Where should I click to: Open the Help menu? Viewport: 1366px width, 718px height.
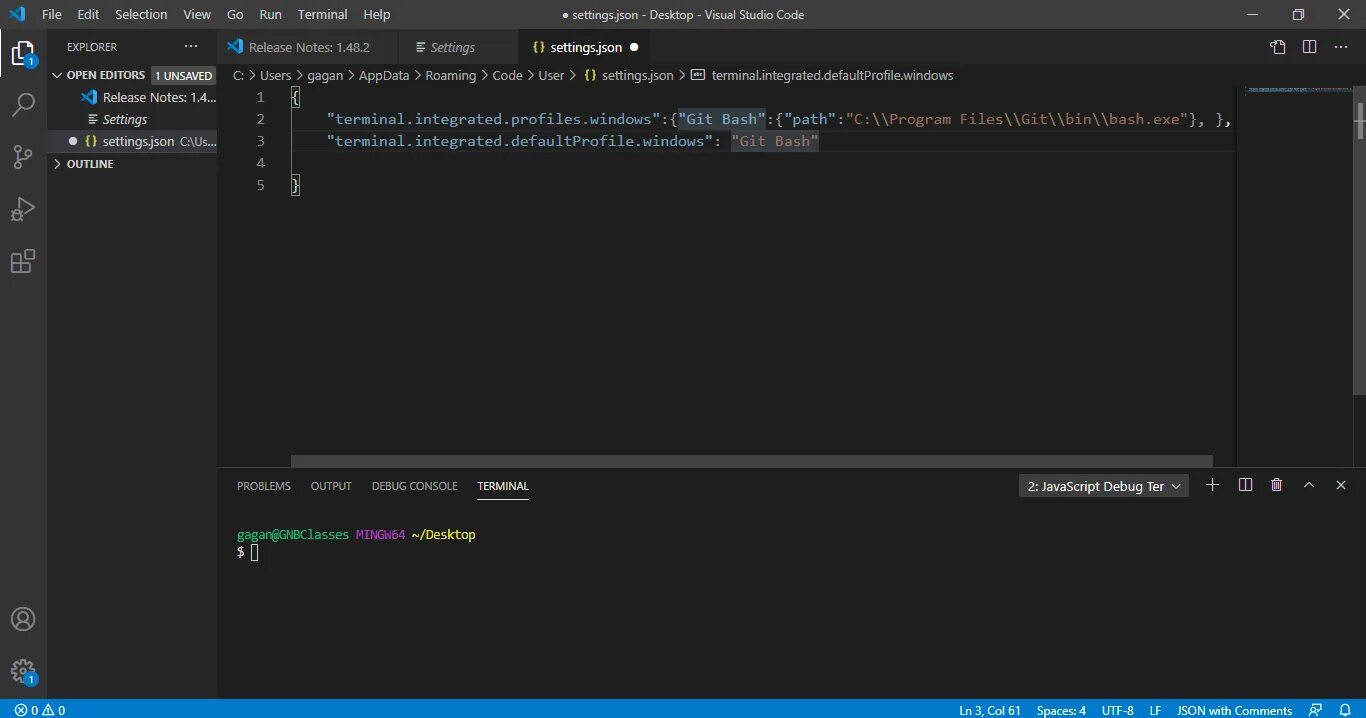click(x=377, y=14)
